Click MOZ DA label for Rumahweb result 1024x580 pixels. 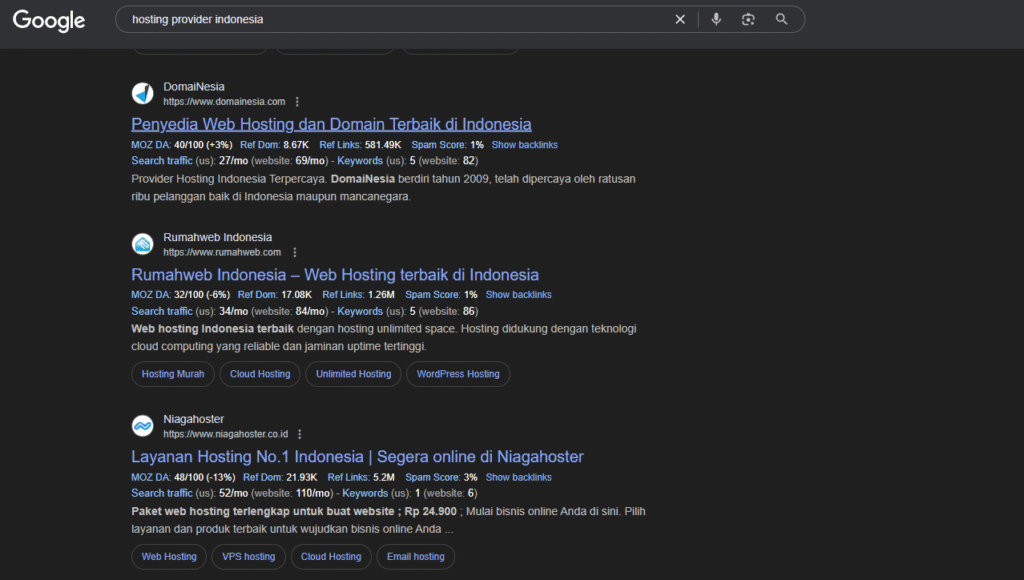pos(151,295)
